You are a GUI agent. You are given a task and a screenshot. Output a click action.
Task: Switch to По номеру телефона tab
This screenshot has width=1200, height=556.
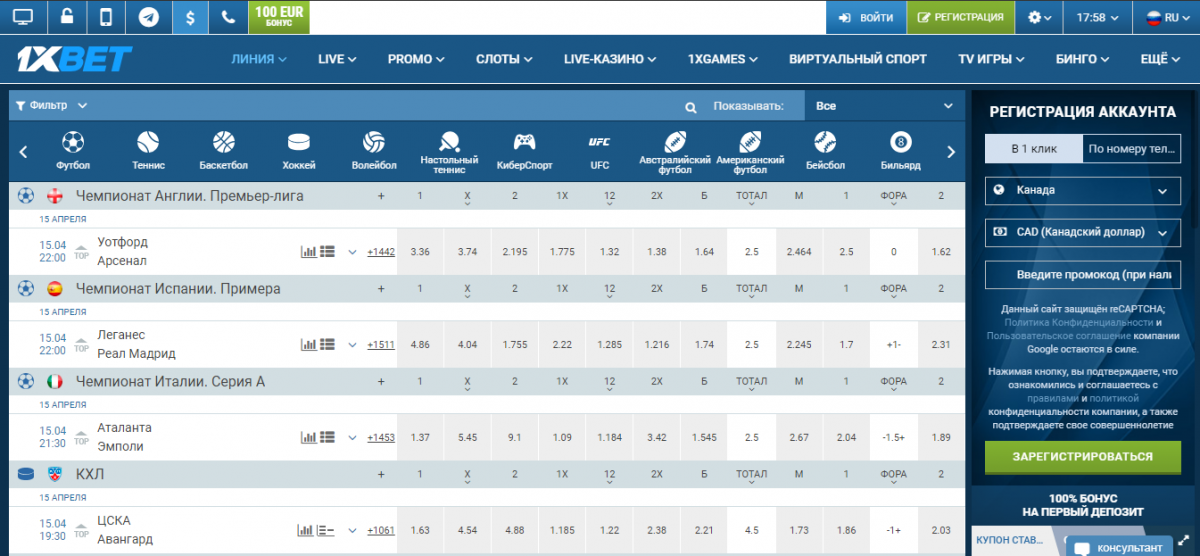tap(1130, 148)
